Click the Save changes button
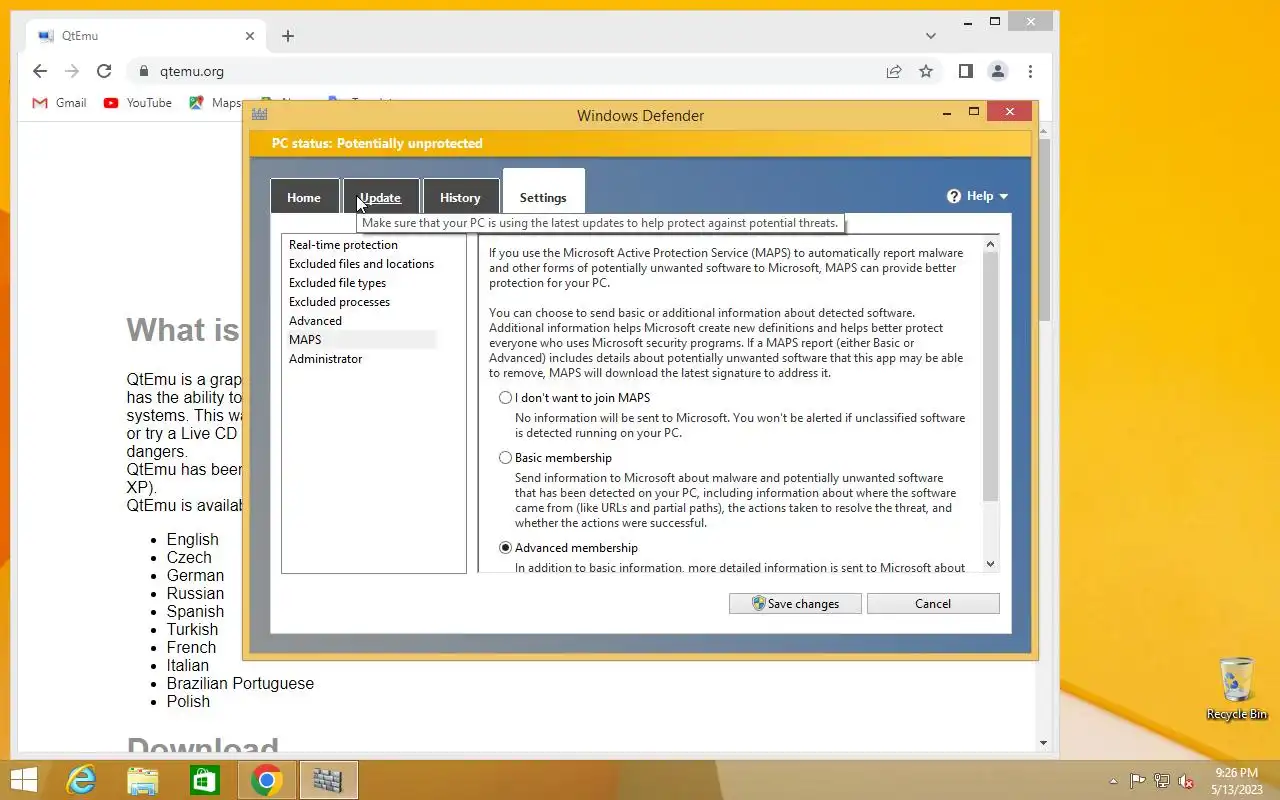 tap(797, 603)
